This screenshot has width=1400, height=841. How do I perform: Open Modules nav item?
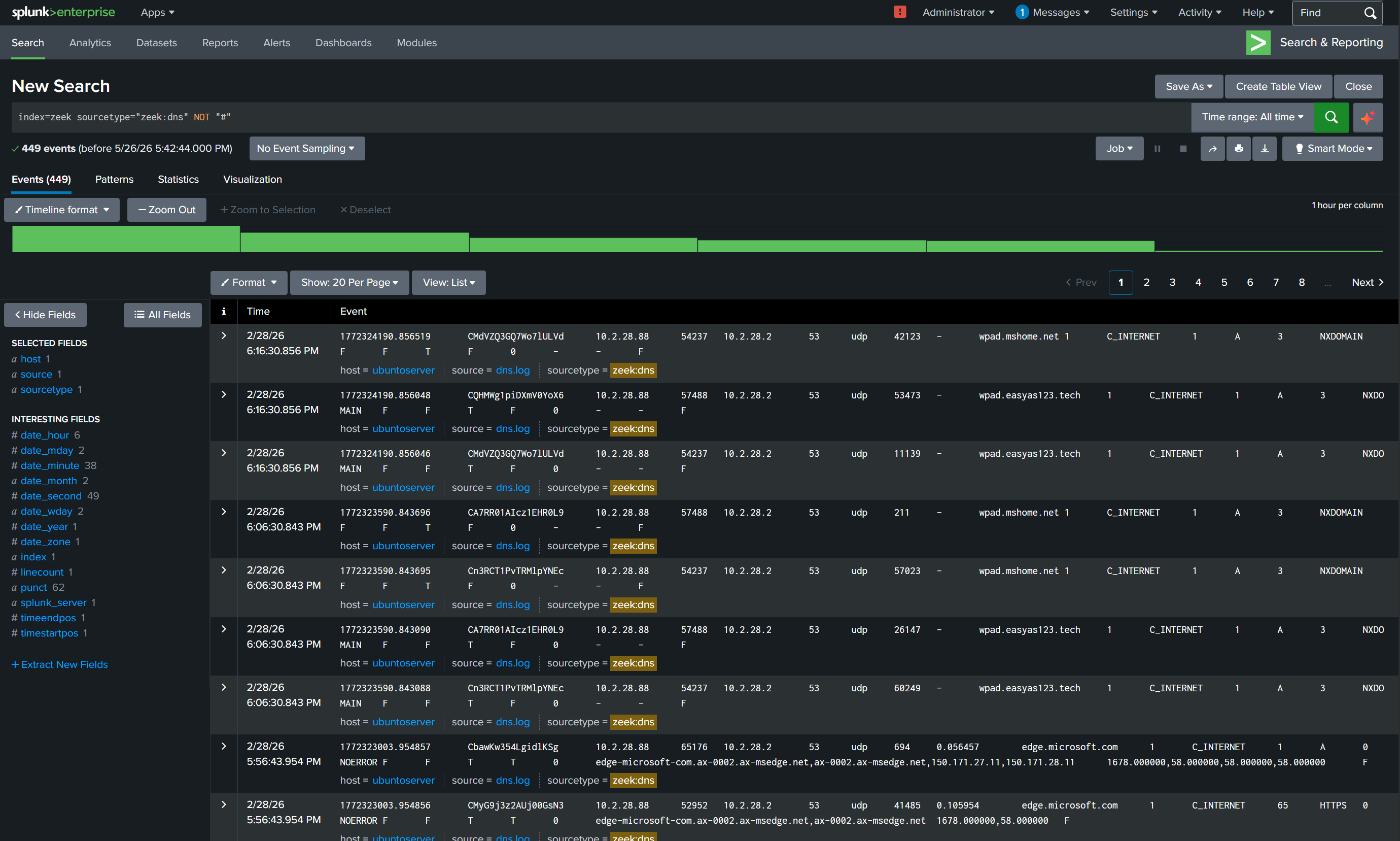pos(417,43)
